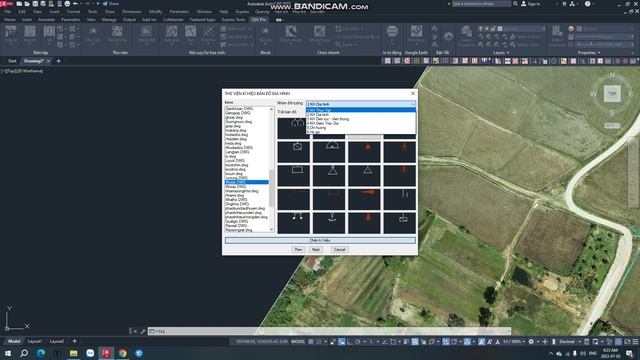640x360 pixels.
Task: Toggle the highlighted dynamic input status button
Action: (341, 342)
